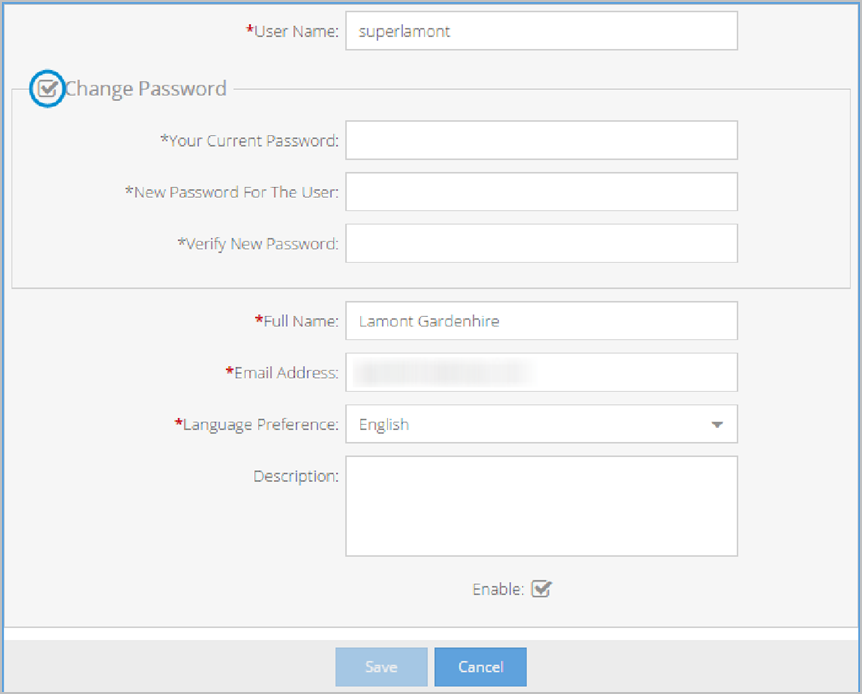Select the New Password For The User field
The width and height of the screenshot is (862, 694).
coord(540,192)
